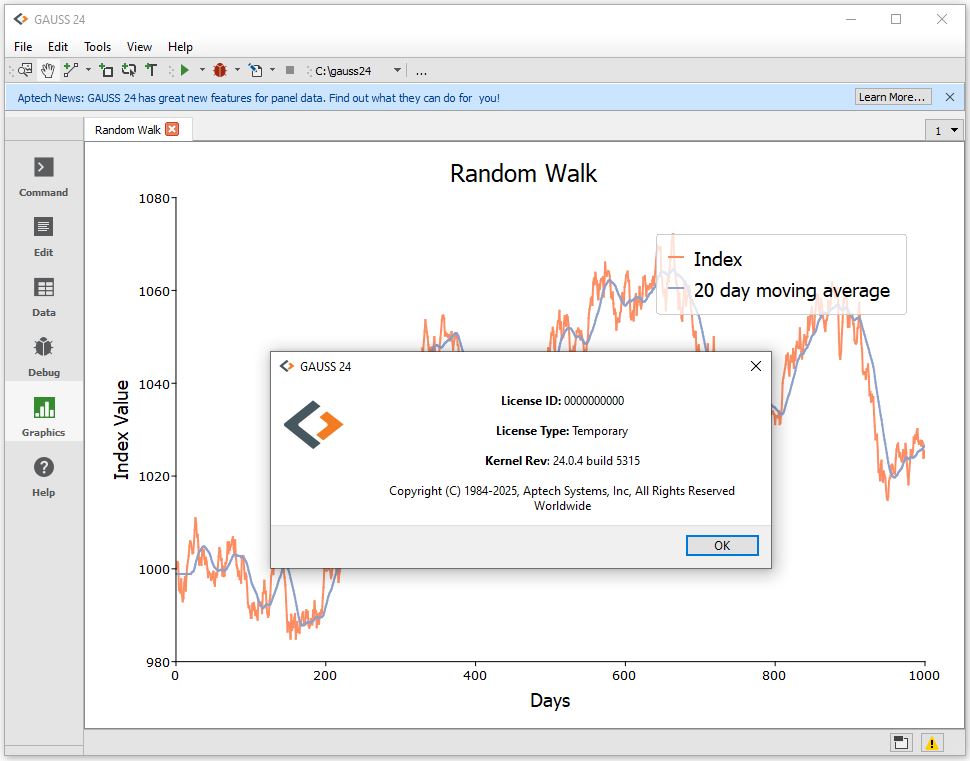
Task: Open the Command page in sidebar
Action: click(x=44, y=177)
